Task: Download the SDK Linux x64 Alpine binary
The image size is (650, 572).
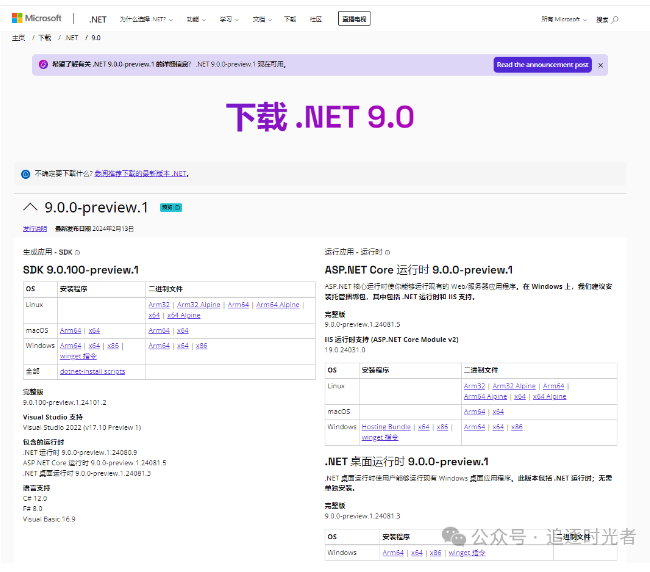Action: coord(184,315)
